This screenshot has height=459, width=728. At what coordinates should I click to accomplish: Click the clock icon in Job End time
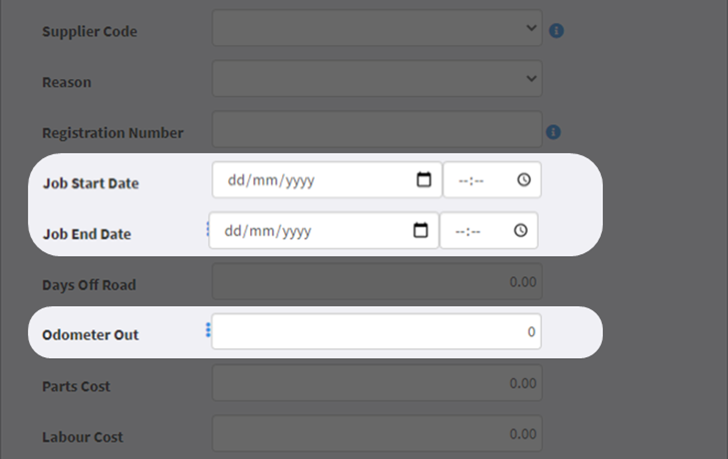coord(520,230)
